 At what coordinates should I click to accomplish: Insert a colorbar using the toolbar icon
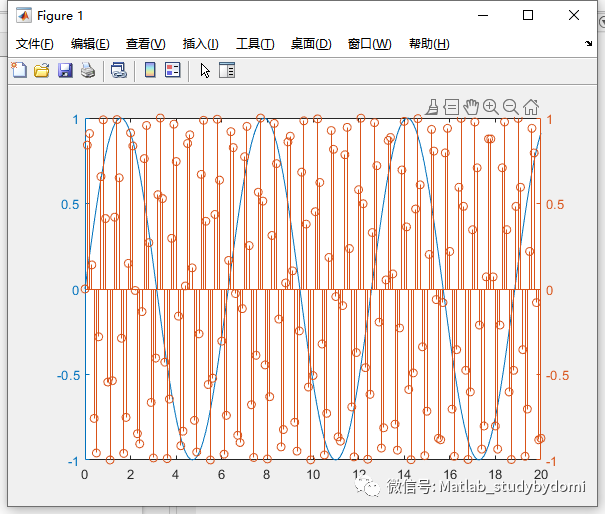(150, 70)
